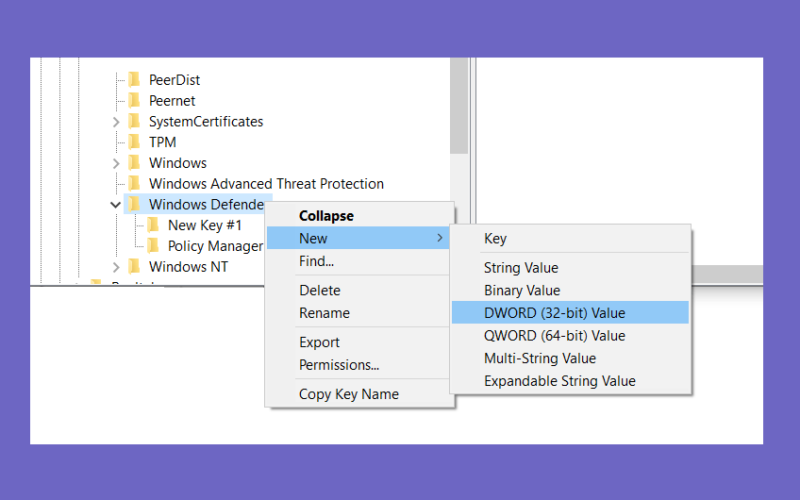
Task: Click the tree pane vertical scrollbar thumb
Action: [459, 106]
